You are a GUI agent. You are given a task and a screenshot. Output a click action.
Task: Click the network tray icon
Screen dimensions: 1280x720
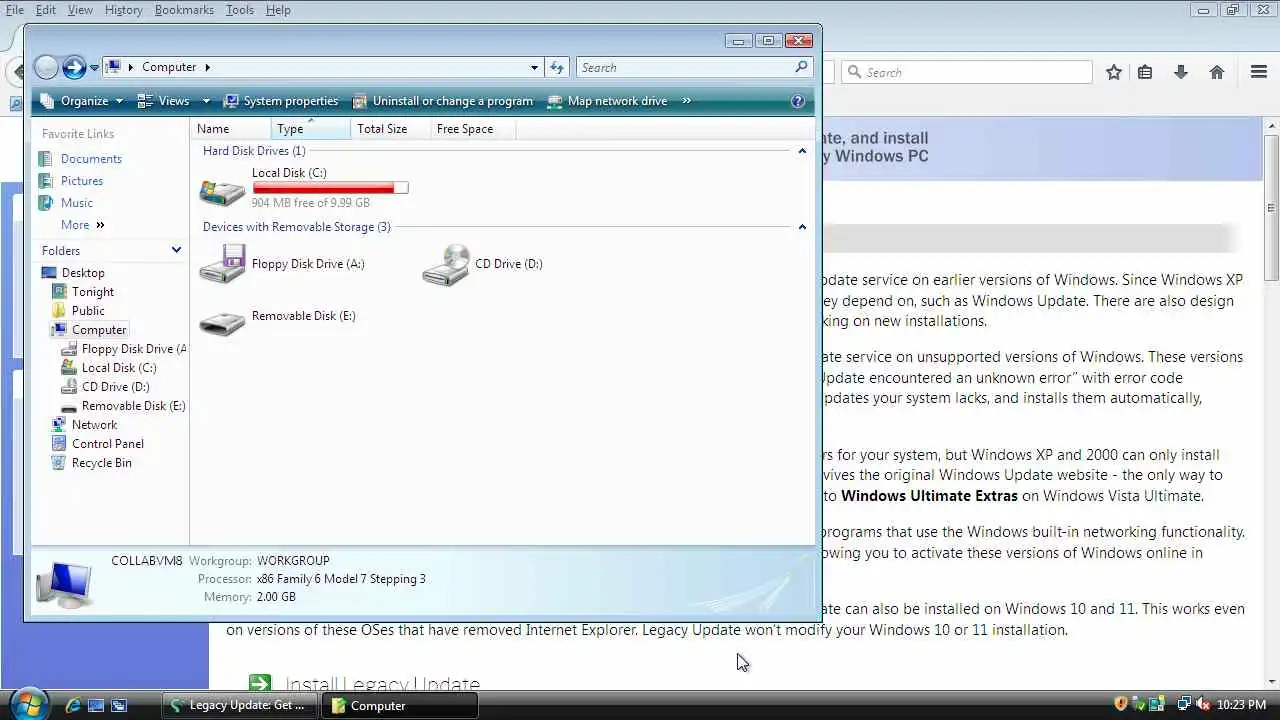1184,705
